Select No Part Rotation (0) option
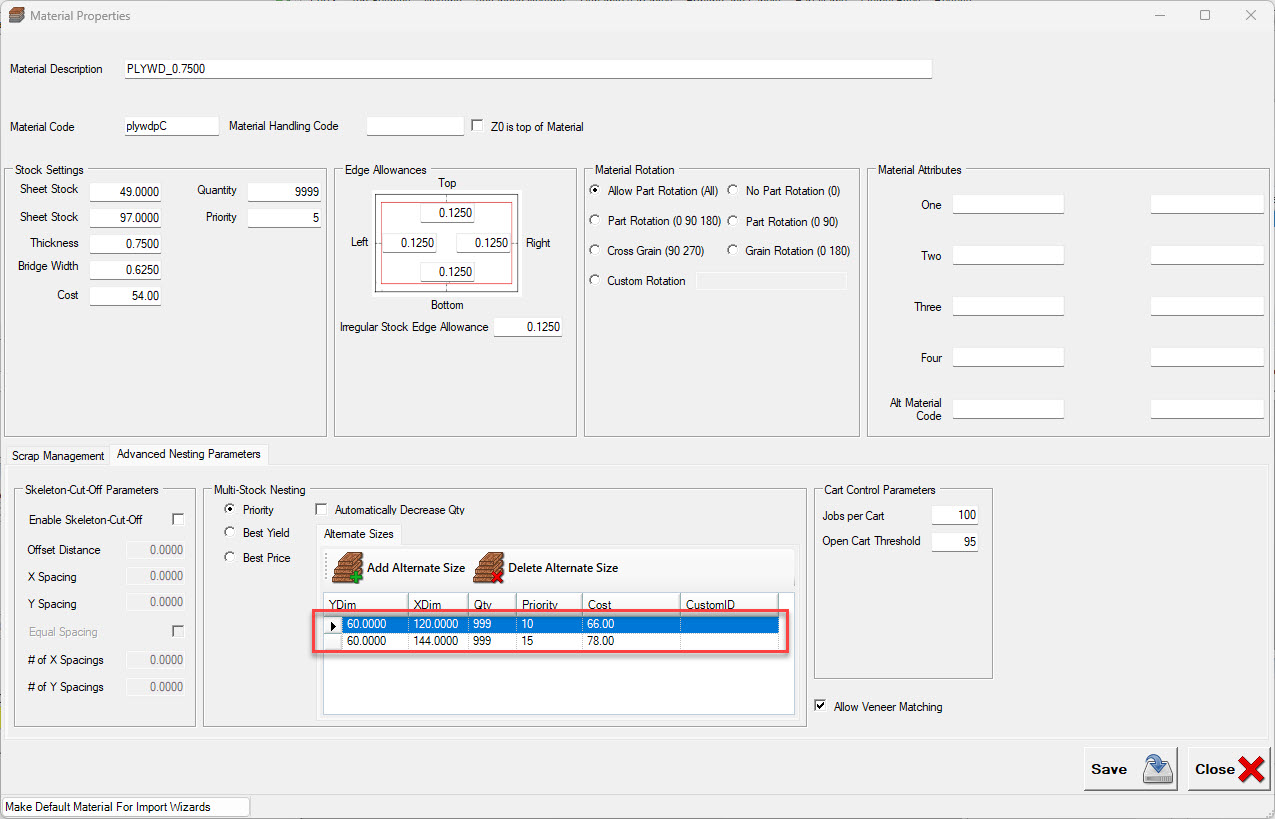The height and width of the screenshot is (819, 1275). (x=733, y=190)
